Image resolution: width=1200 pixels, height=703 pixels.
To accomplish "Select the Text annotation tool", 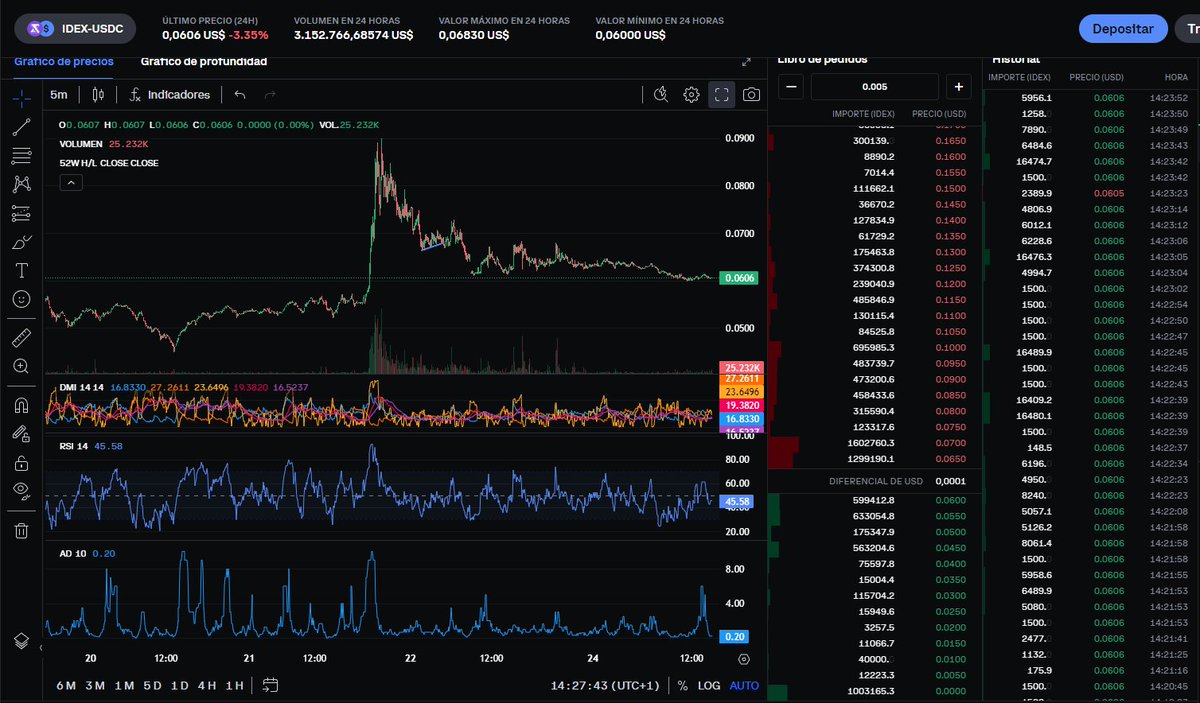I will click(21, 270).
